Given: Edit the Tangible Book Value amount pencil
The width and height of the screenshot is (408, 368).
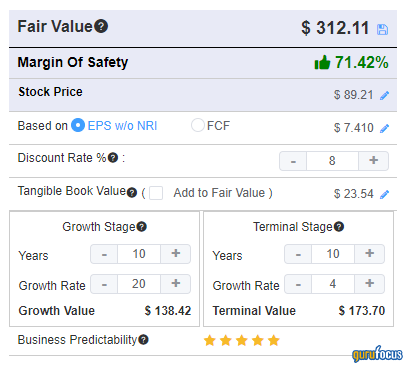Looking at the screenshot, I should pos(384,194).
